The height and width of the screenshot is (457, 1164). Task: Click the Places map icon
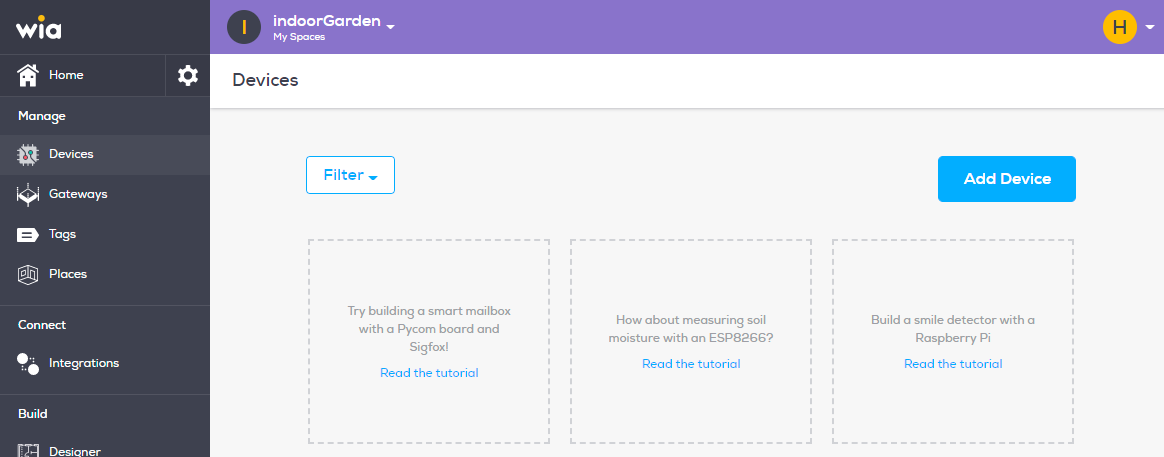pyautogui.click(x=27, y=274)
